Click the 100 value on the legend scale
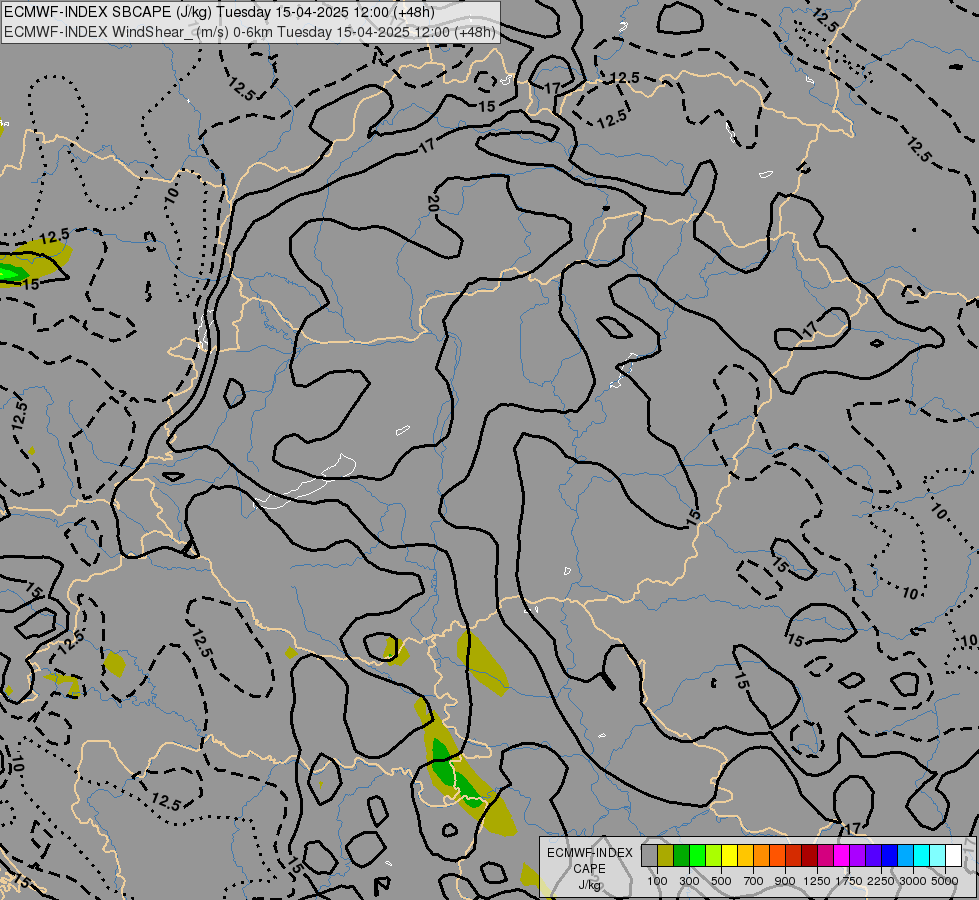Screen dimensions: 979x900 (657, 881)
